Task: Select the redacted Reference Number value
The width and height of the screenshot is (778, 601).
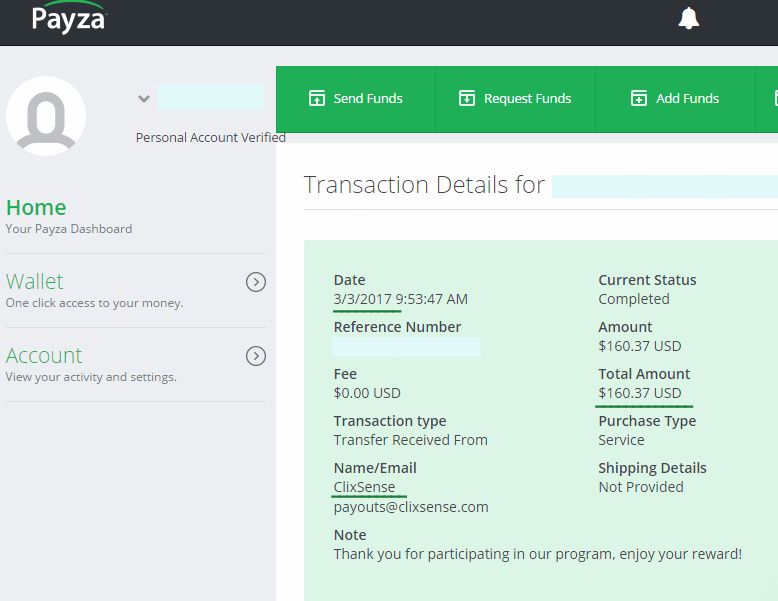Action: 406,347
